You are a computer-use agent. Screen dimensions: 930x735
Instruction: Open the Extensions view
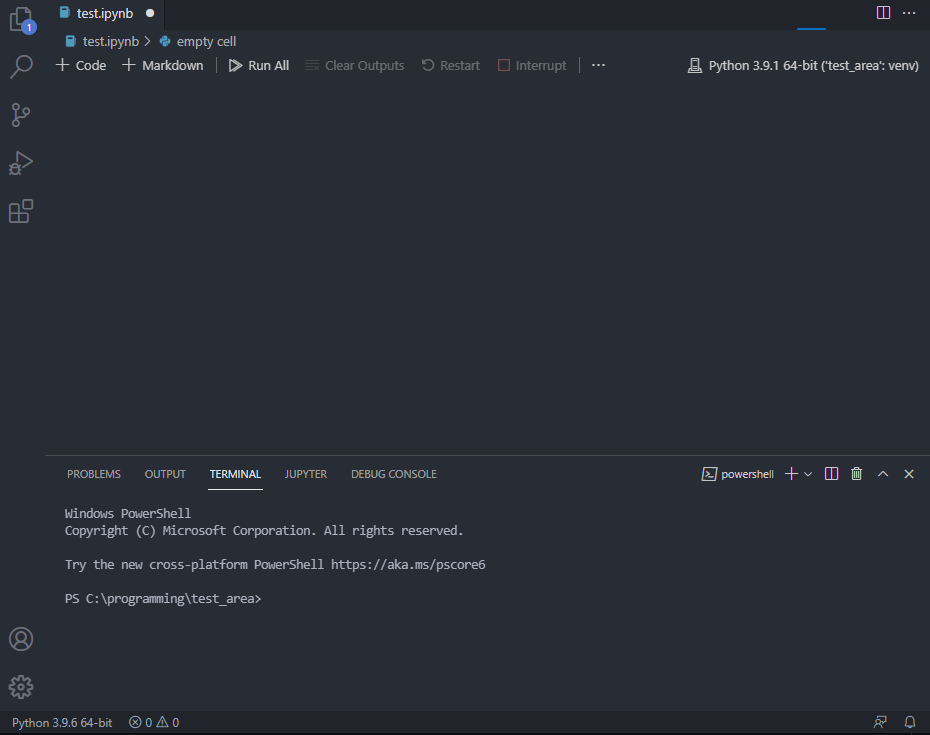pyautogui.click(x=21, y=211)
